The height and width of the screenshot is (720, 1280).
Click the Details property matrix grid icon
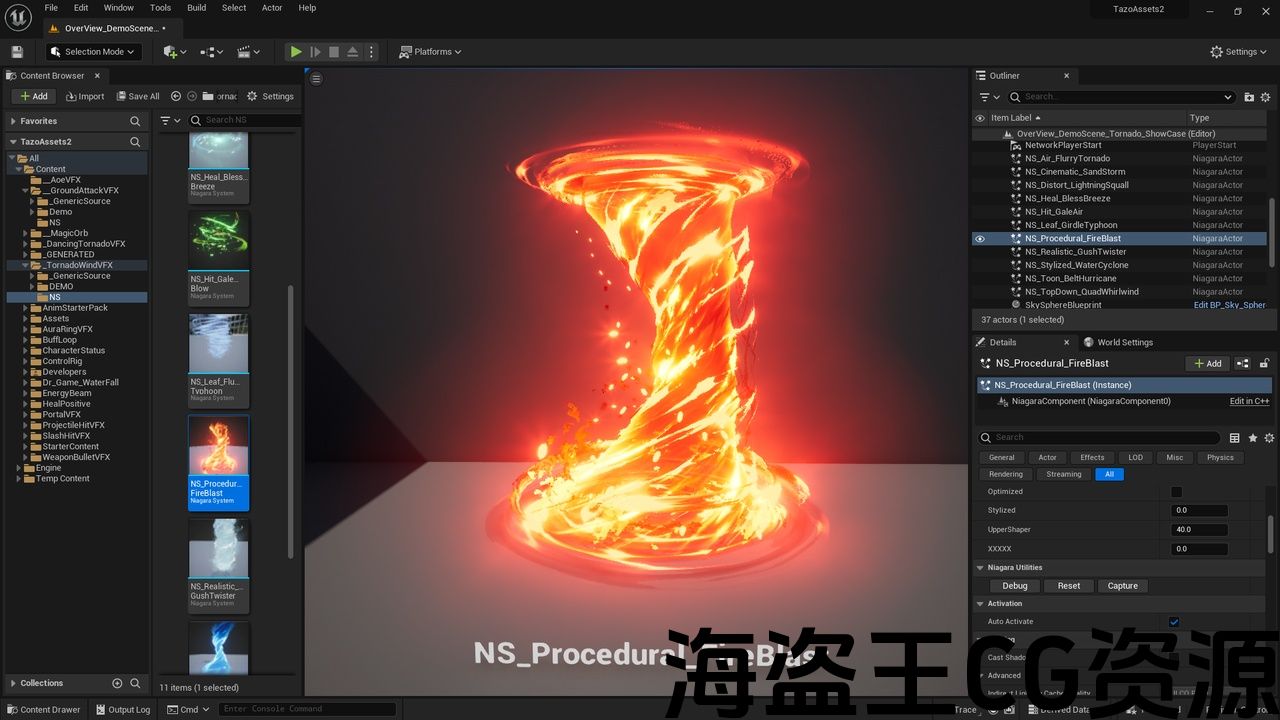pos(1234,438)
